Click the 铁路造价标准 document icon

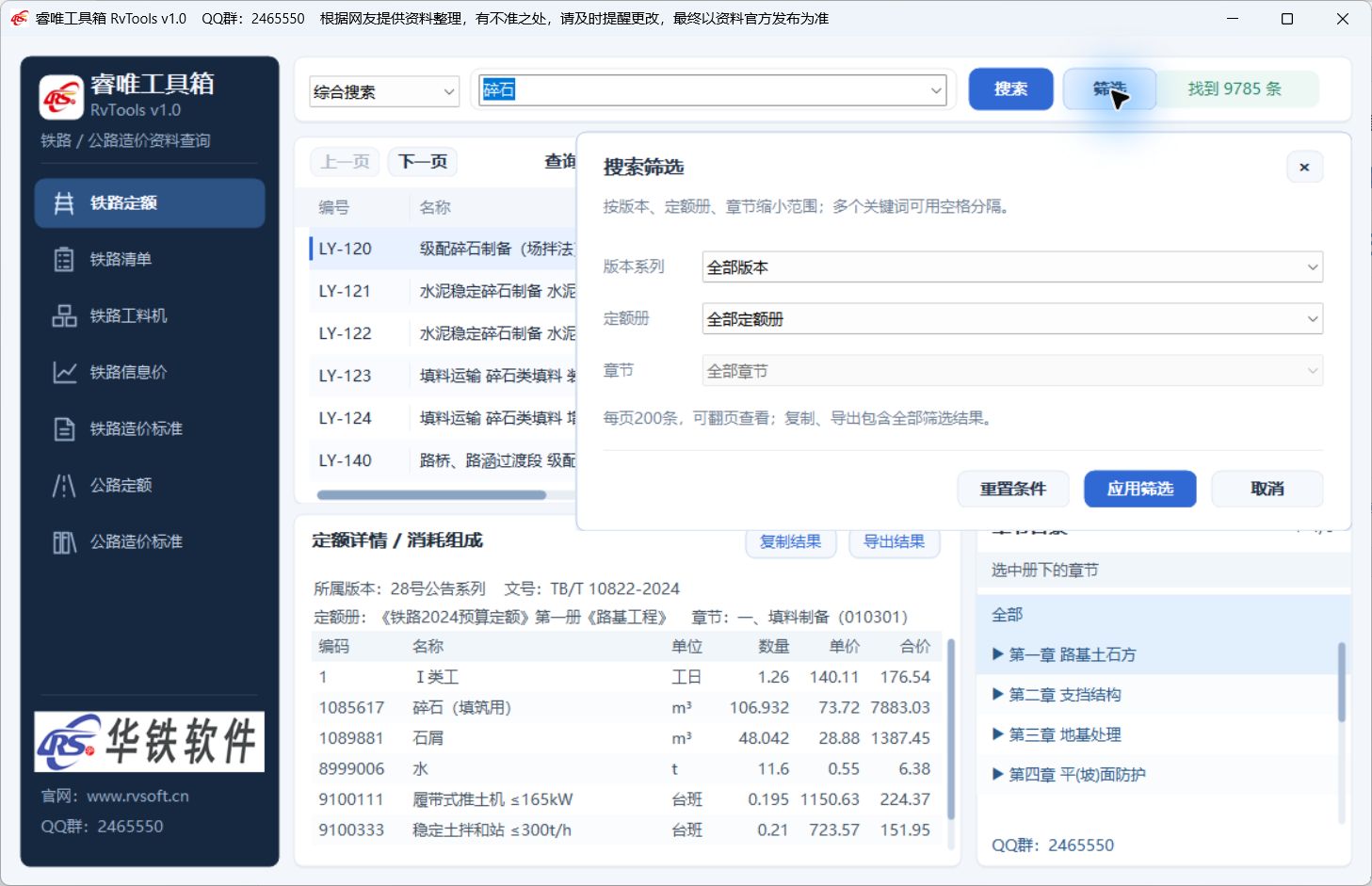coord(64,429)
